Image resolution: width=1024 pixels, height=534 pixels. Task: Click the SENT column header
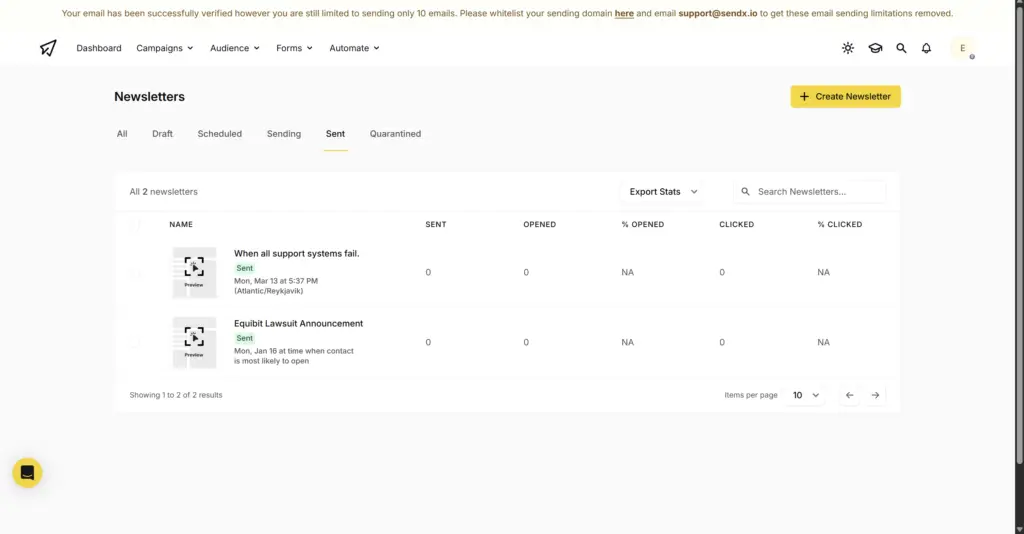click(x=436, y=225)
